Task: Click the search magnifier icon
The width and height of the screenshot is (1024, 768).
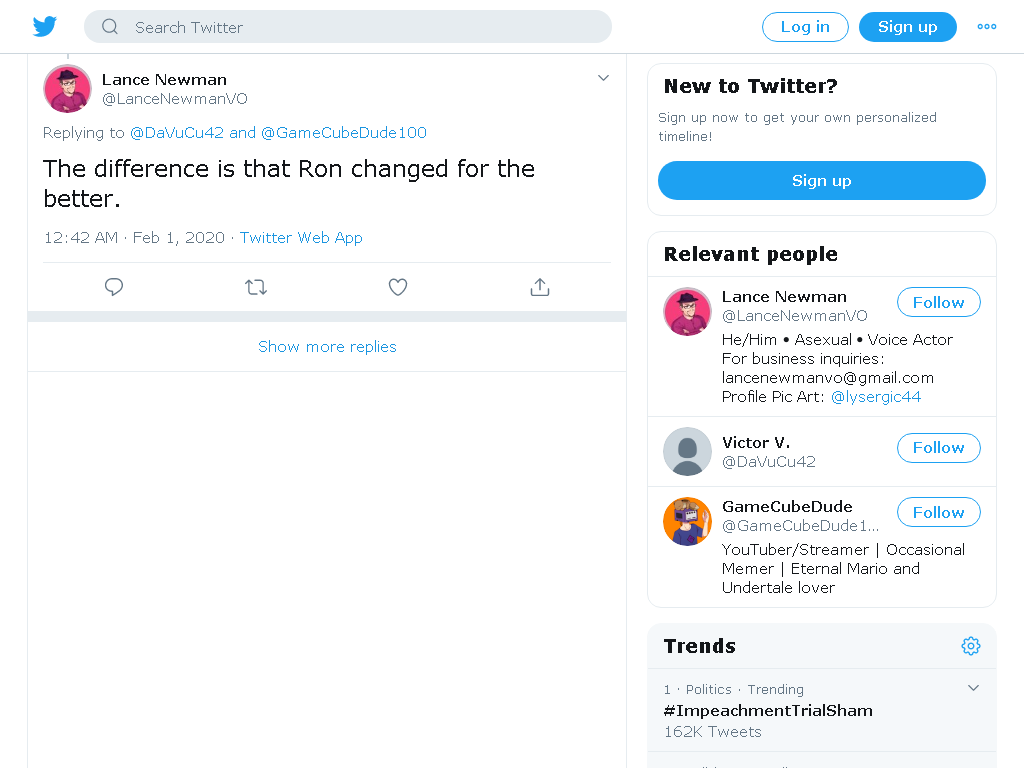Action: tap(110, 27)
